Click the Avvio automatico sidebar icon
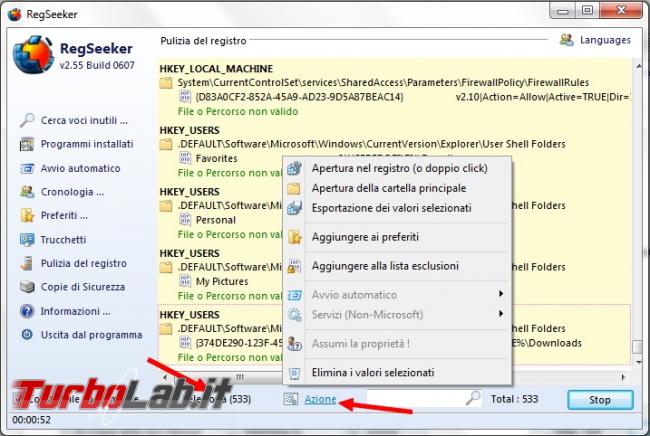650x436 pixels. tap(27, 168)
